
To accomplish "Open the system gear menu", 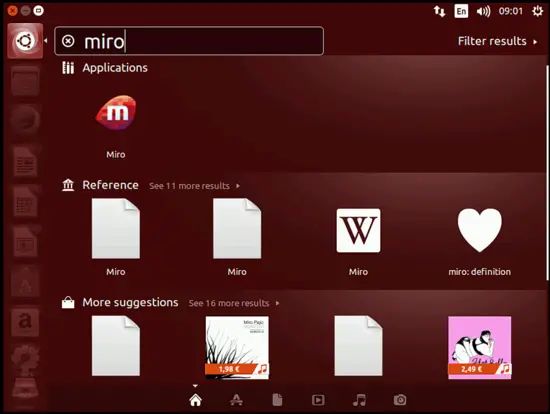I will tap(537, 11).
